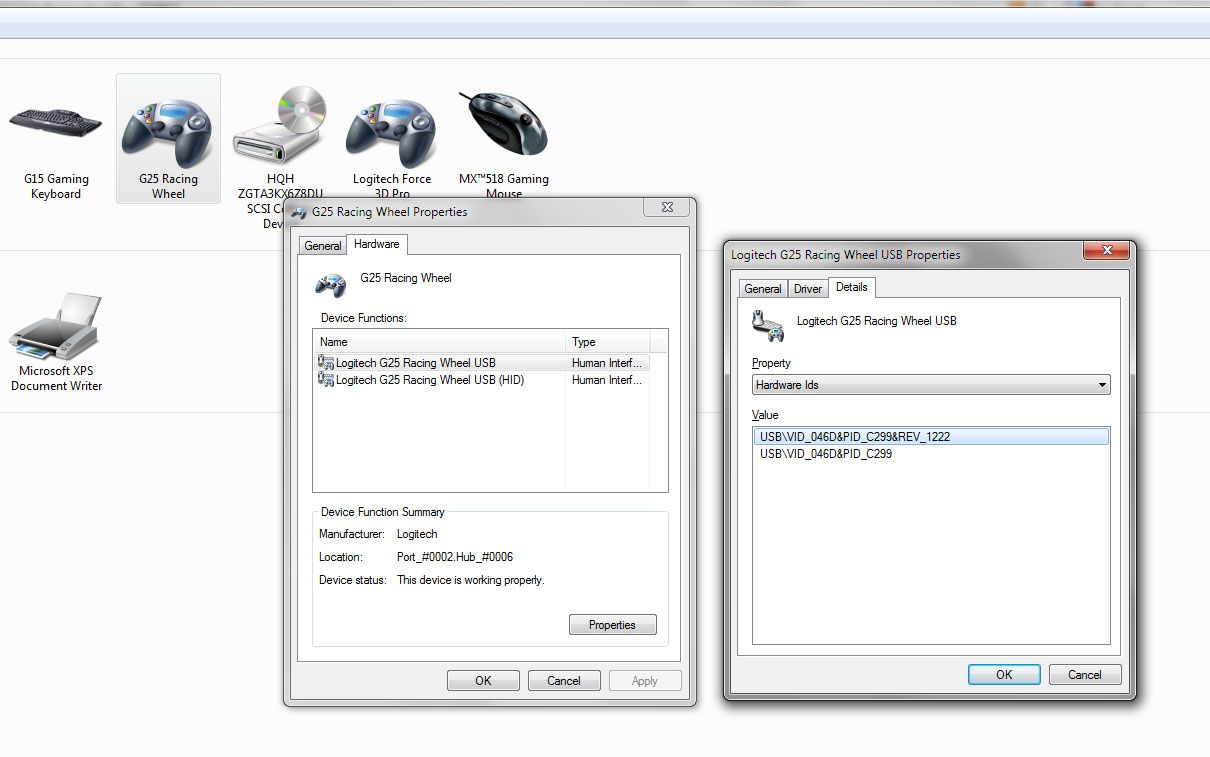The width and height of the screenshot is (1210, 757).
Task: Select the Logitech G25 Racing Wheel USB (HID) row
Action: [482, 380]
